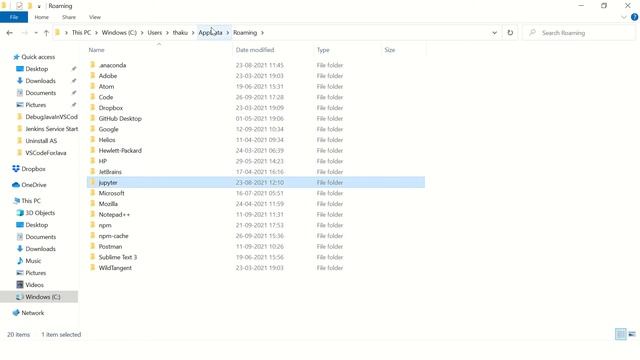Navigate to Windows (C:) in breadcrumb
This screenshot has width=640, height=360.
pyautogui.click(x=119, y=33)
